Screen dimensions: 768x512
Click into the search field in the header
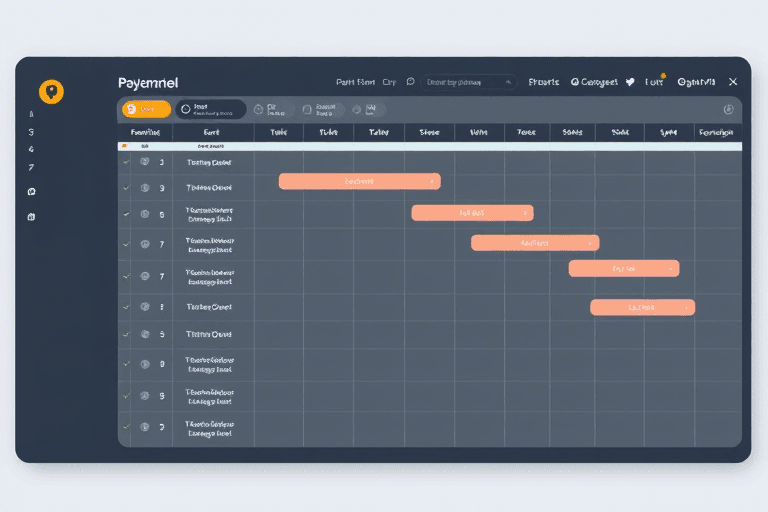point(466,82)
